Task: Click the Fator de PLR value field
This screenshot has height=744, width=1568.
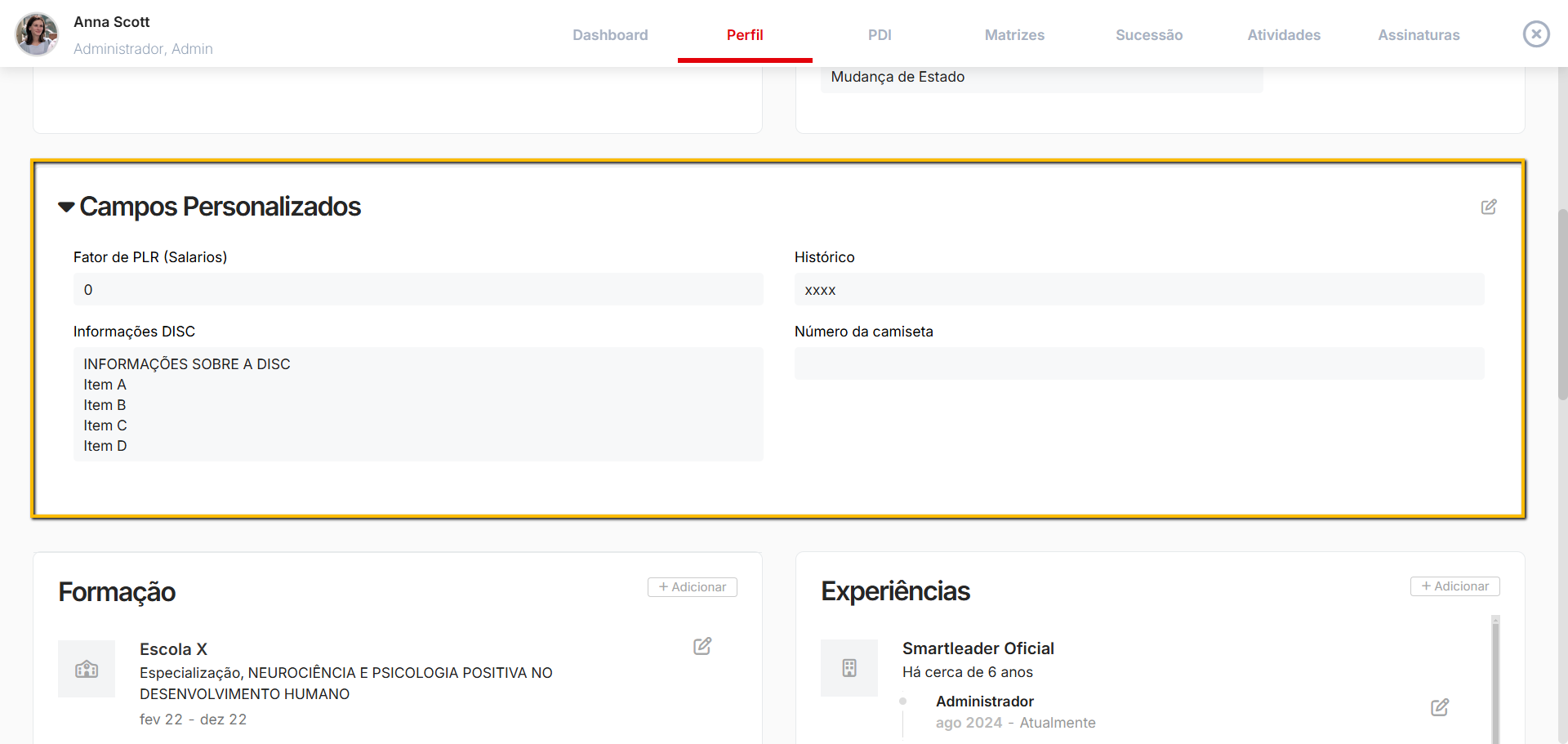Action: coord(418,290)
